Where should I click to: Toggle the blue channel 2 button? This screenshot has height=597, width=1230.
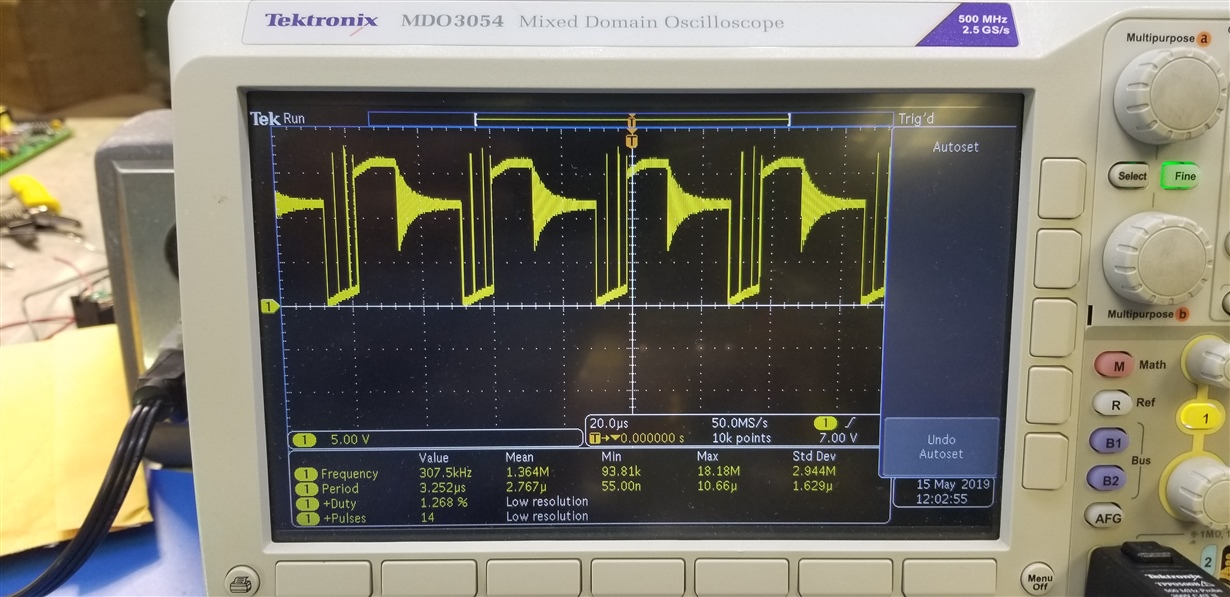pyautogui.click(x=1208, y=562)
